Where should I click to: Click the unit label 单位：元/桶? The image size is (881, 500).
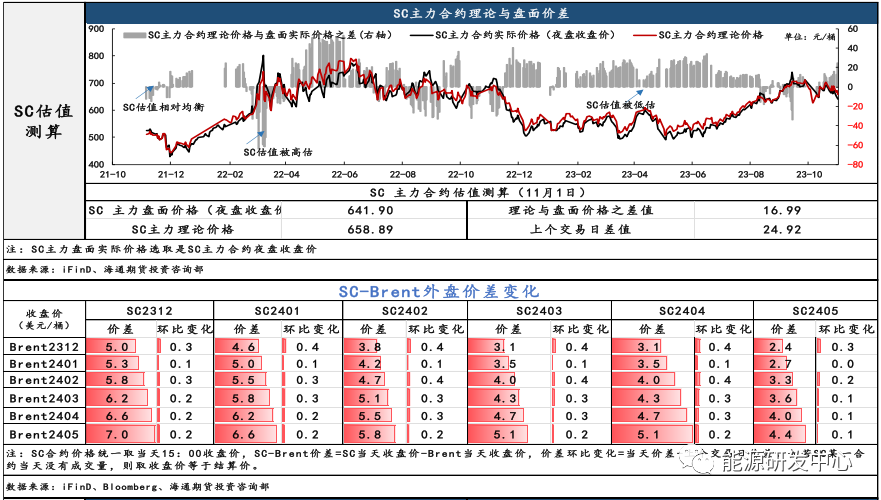click(810, 37)
